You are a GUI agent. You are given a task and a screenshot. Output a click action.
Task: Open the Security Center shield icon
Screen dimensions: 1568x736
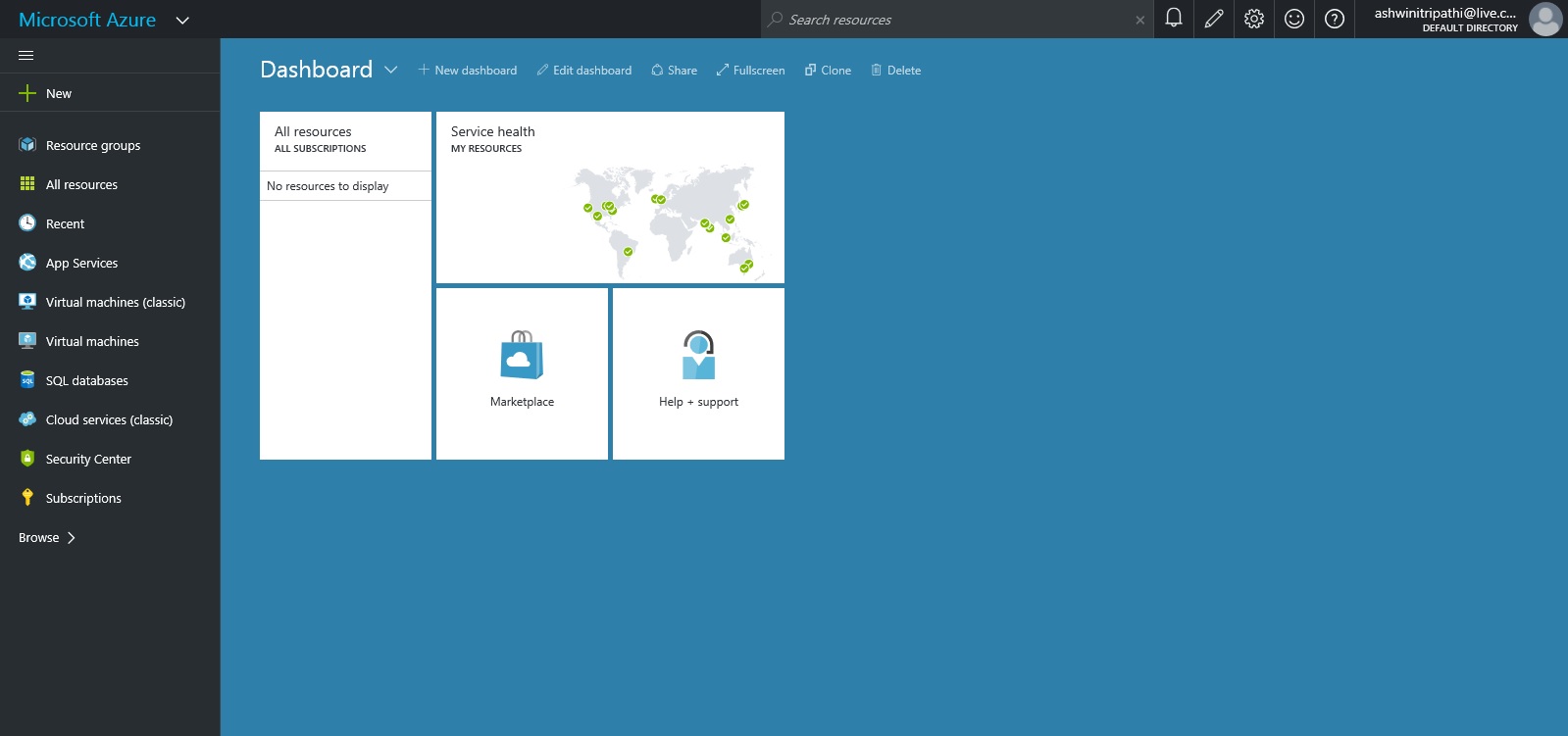pyautogui.click(x=27, y=459)
